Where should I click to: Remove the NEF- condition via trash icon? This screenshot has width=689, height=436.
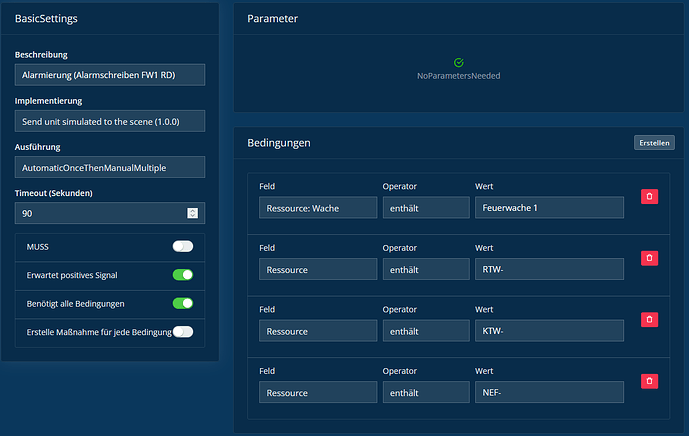pos(649,381)
